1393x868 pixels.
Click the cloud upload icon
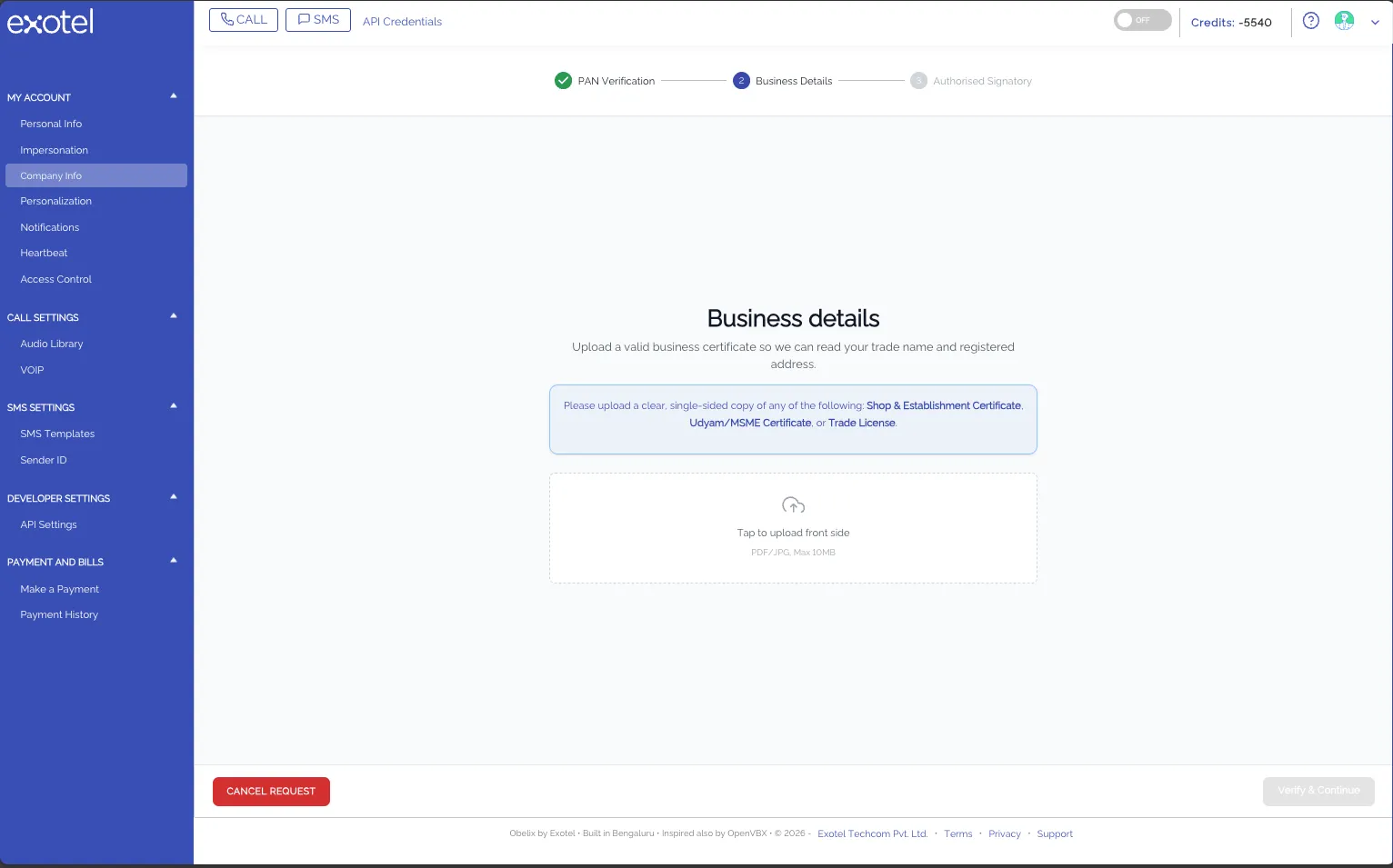click(x=793, y=505)
